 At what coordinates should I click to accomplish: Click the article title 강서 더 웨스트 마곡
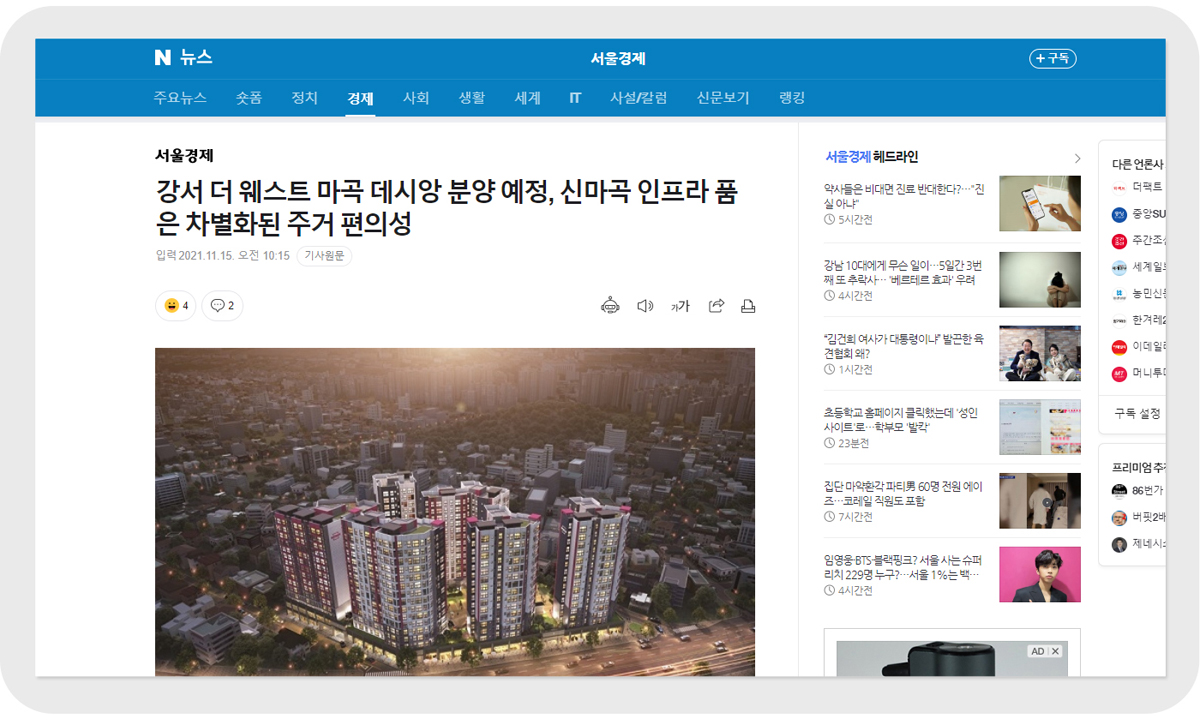coord(446,208)
